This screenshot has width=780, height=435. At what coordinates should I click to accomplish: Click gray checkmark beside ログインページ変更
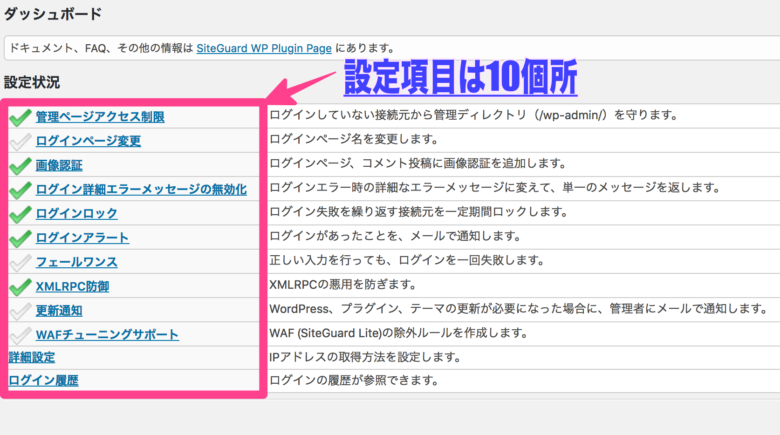point(20,142)
